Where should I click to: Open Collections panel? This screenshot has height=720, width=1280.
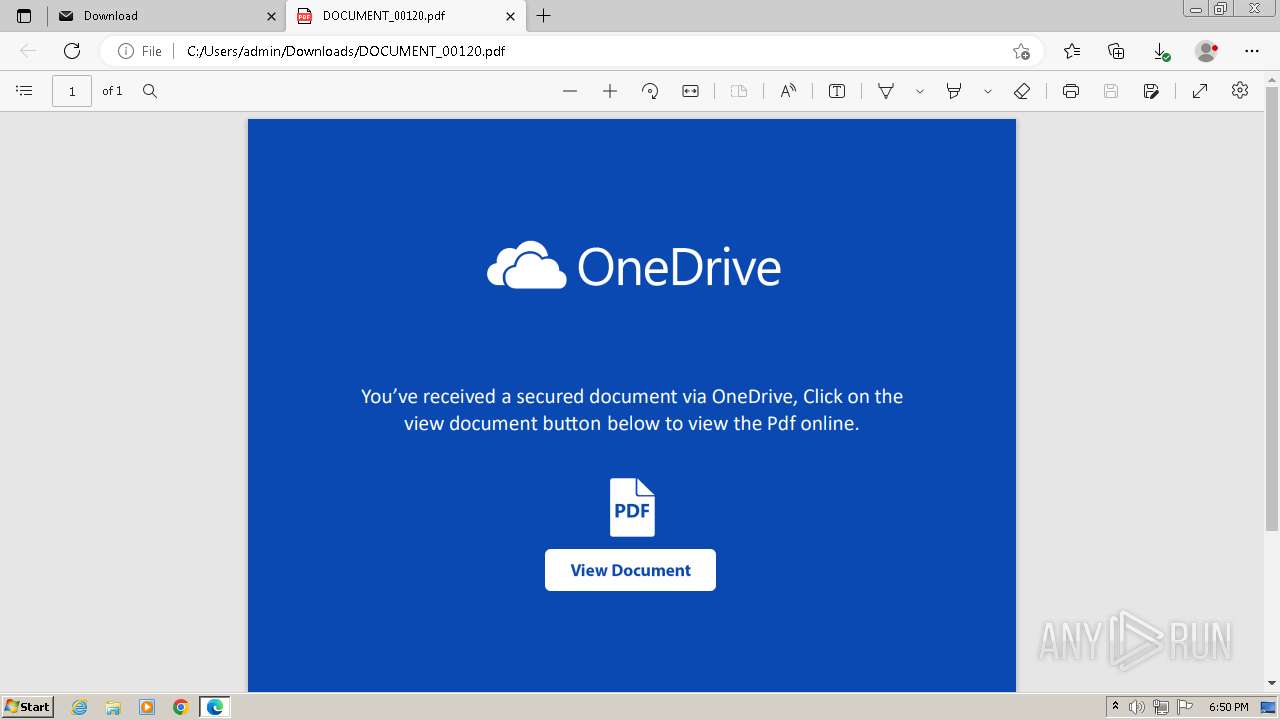click(x=1116, y=51)
